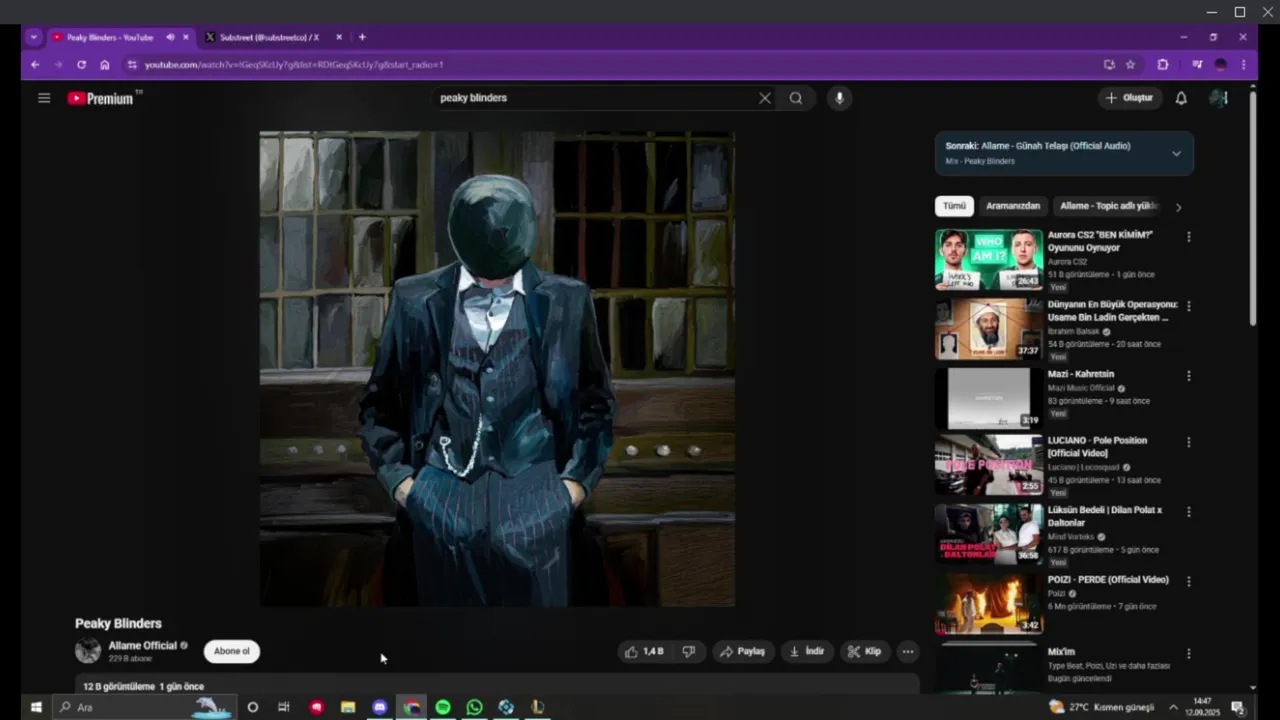Viewport: 1280px width, 720px height.
Task: Open Allame Official channel name link
Action: pos(142,646)
